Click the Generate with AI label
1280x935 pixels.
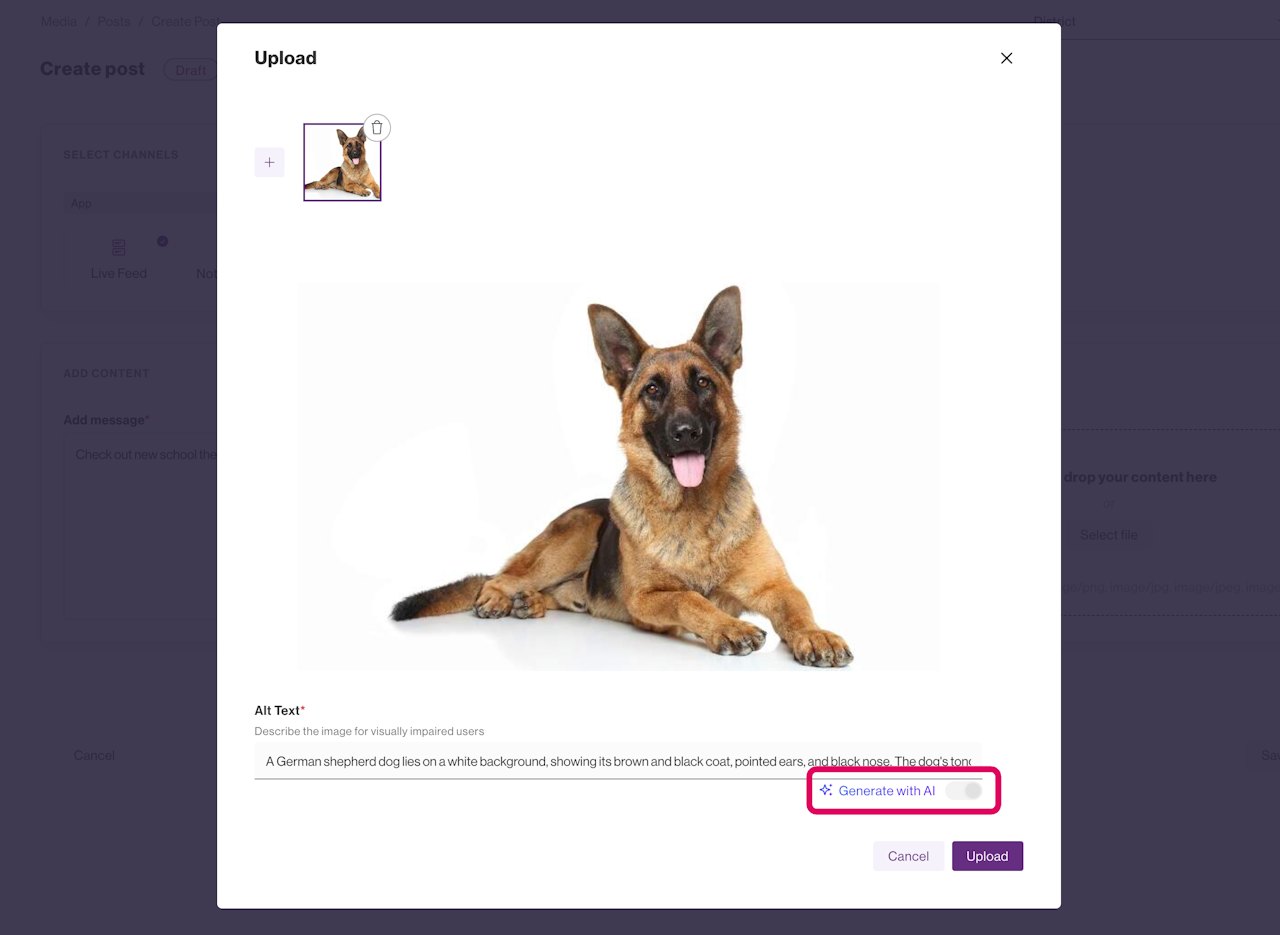click(887, 790)
